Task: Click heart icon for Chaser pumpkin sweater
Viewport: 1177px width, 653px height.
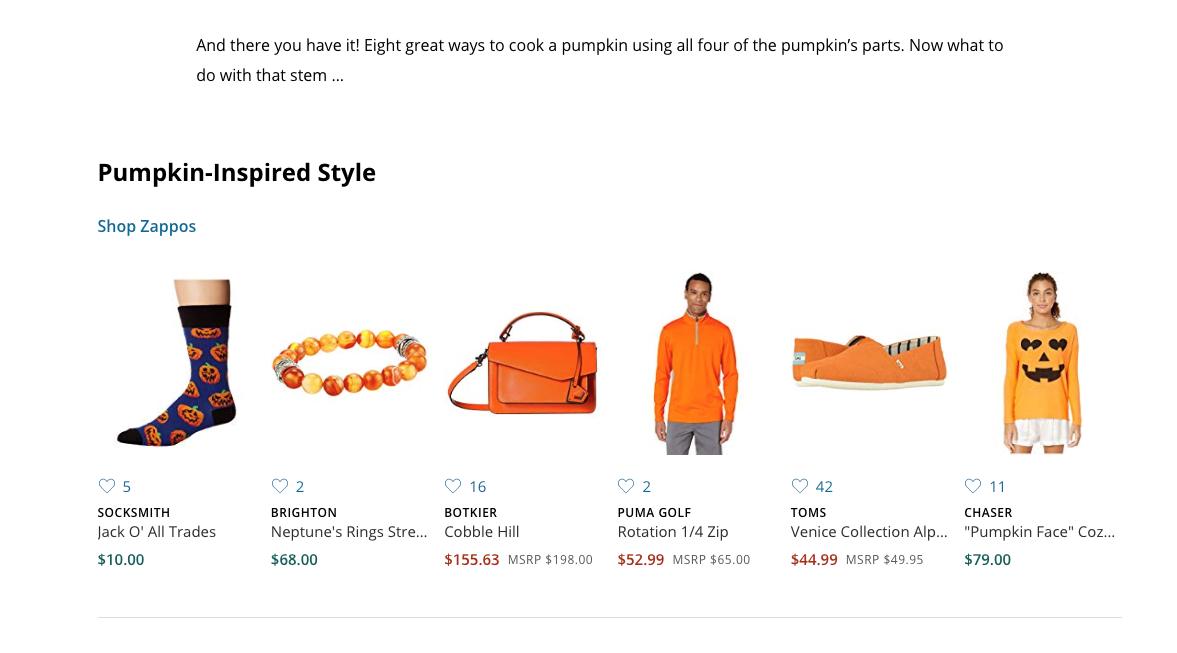Action: point(973,486)
